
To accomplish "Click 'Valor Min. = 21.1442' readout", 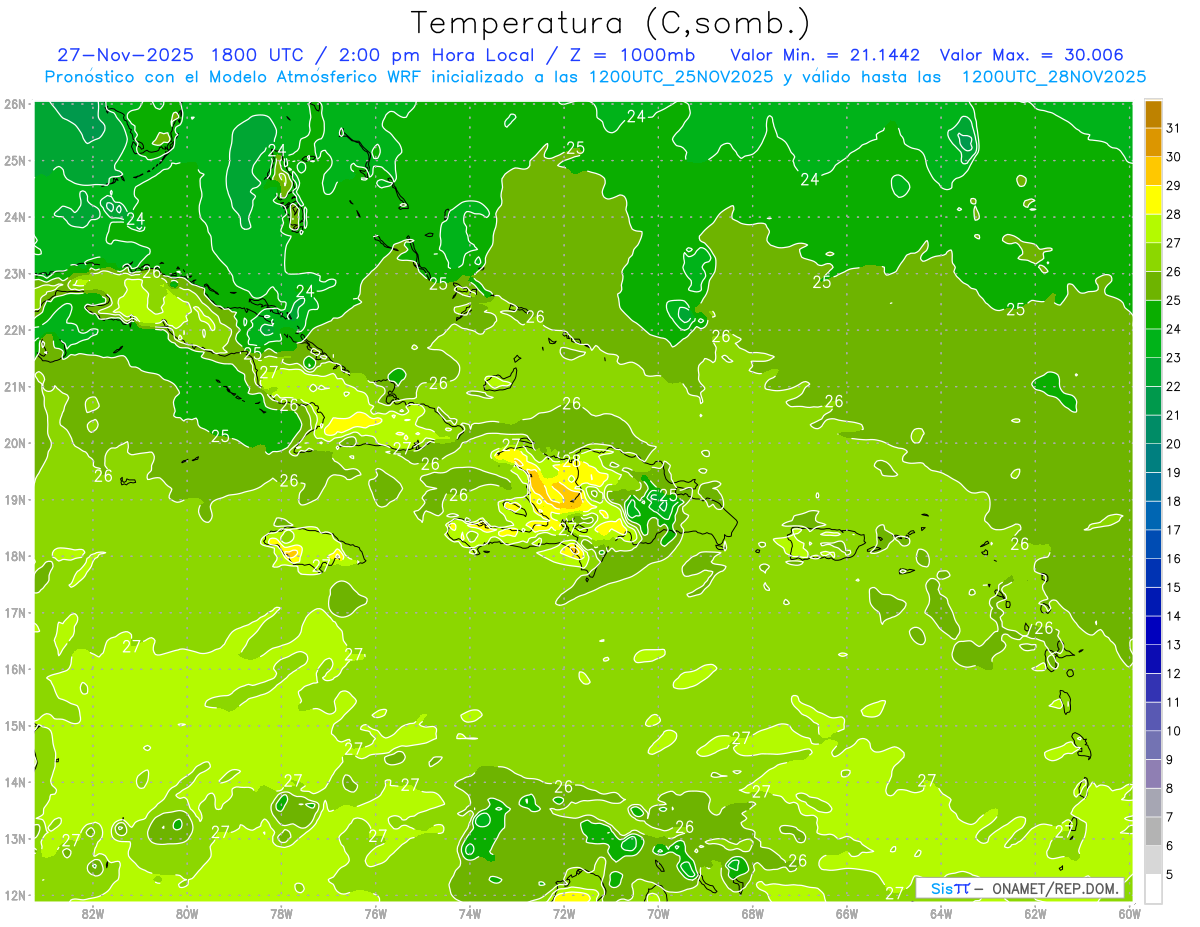I will pos(824,55).
